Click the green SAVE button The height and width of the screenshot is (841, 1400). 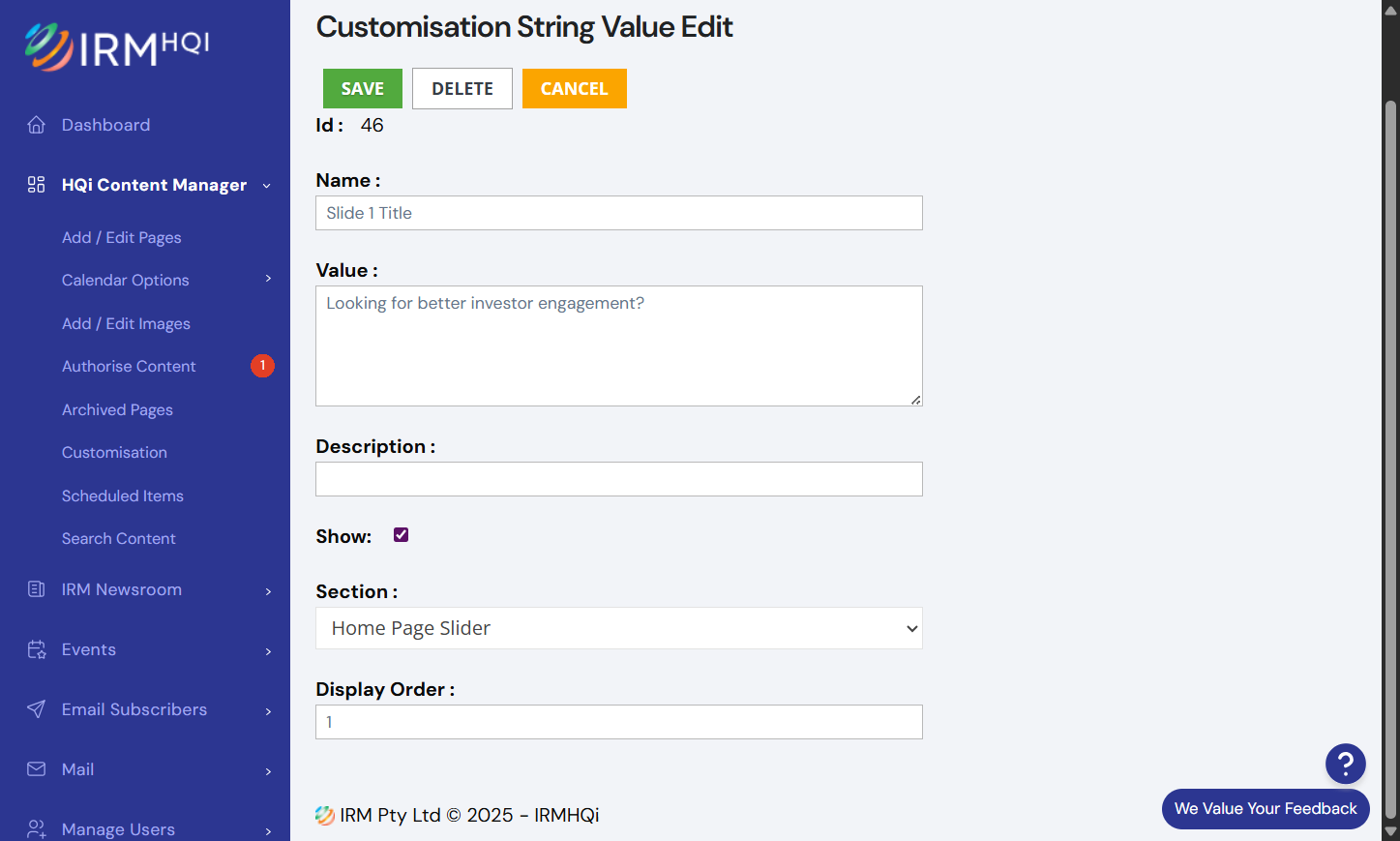tap(363, 88)
